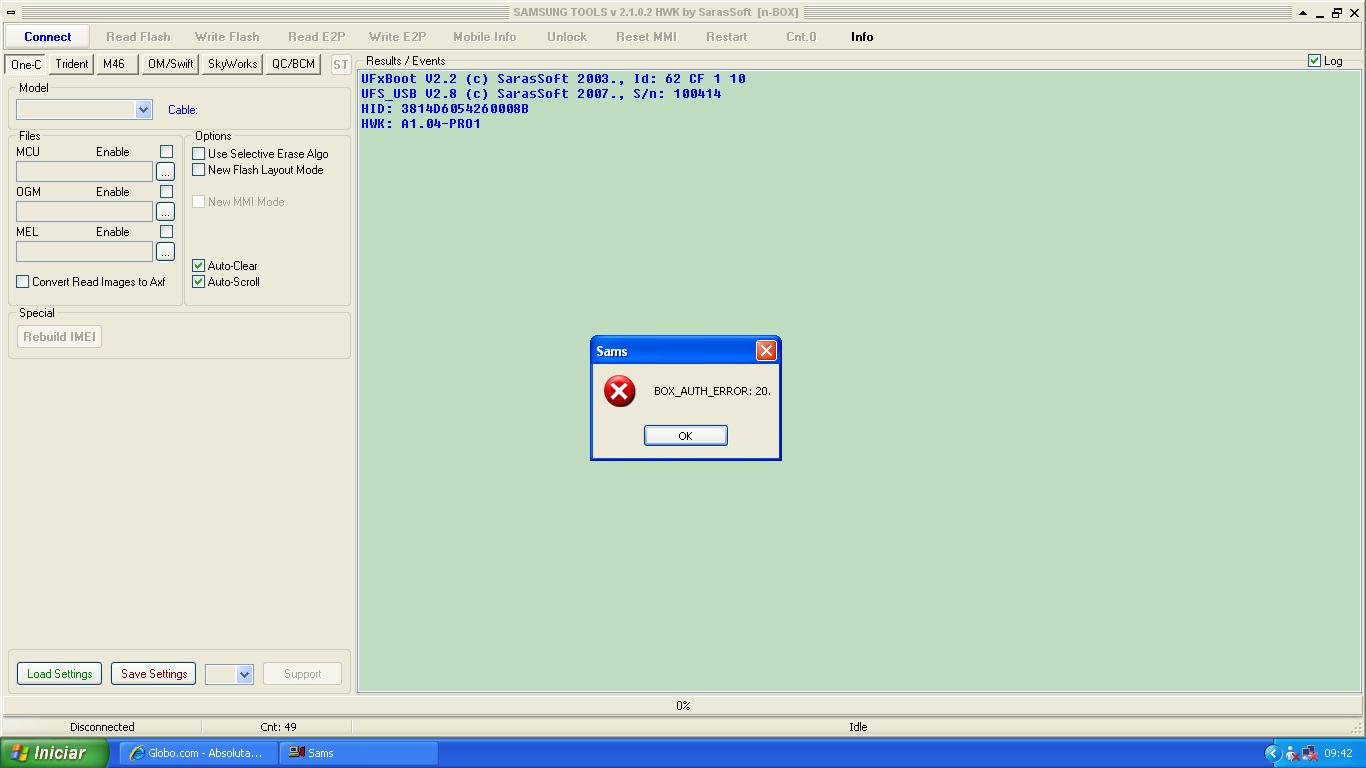
Task: Click the Idle status bar entry
Action: pyautogui.click(x=858, y=727)
